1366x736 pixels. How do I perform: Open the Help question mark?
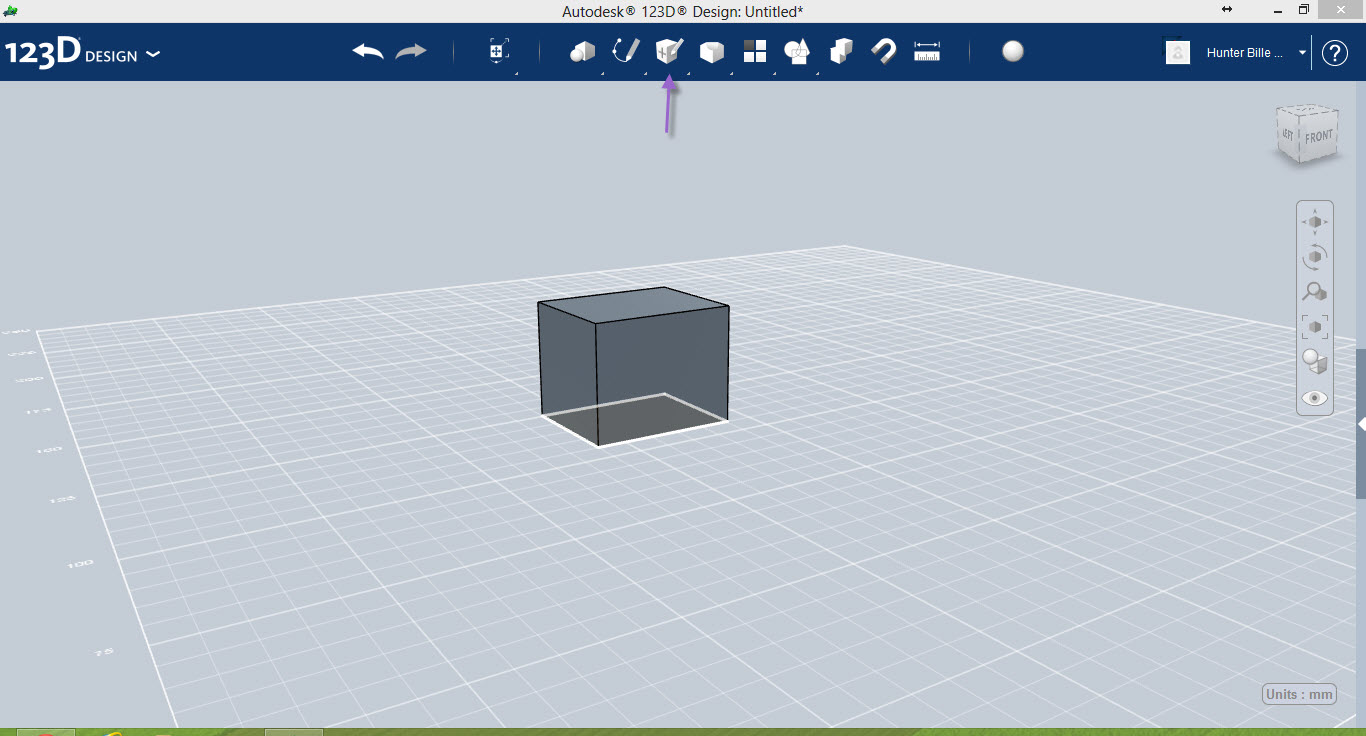click(x=1335, y=53)
